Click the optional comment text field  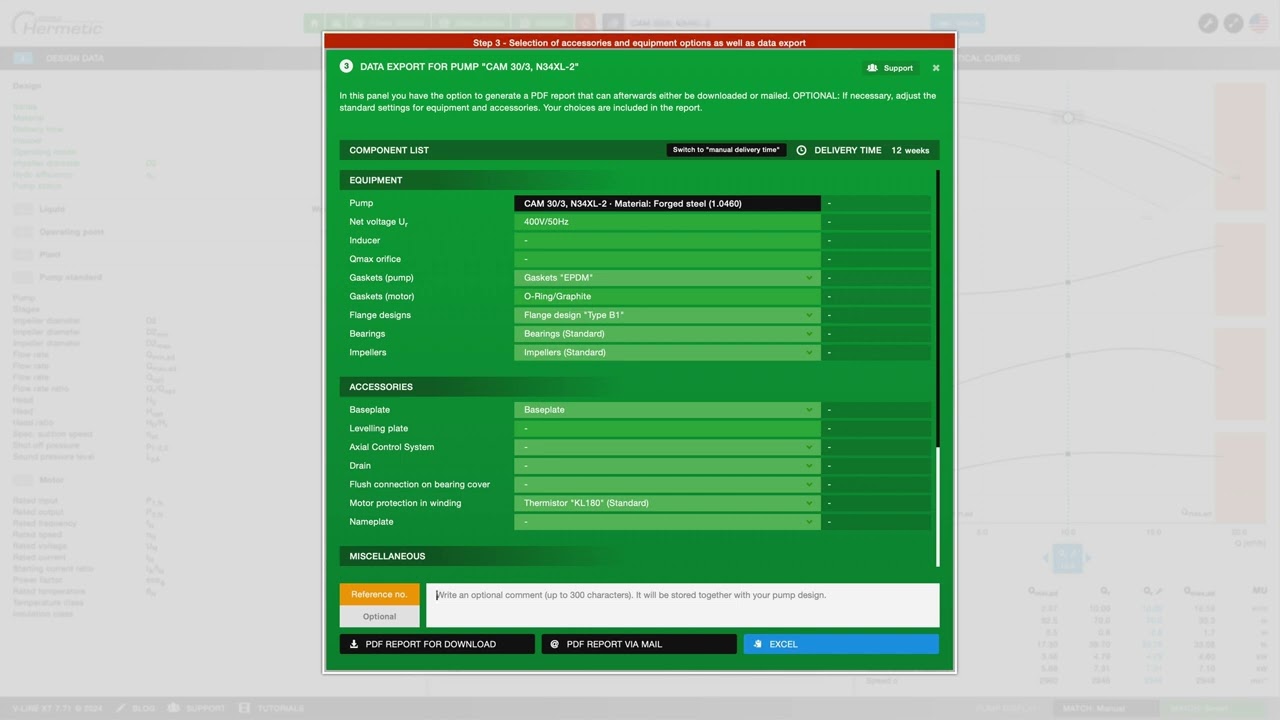tap(683, 605)
